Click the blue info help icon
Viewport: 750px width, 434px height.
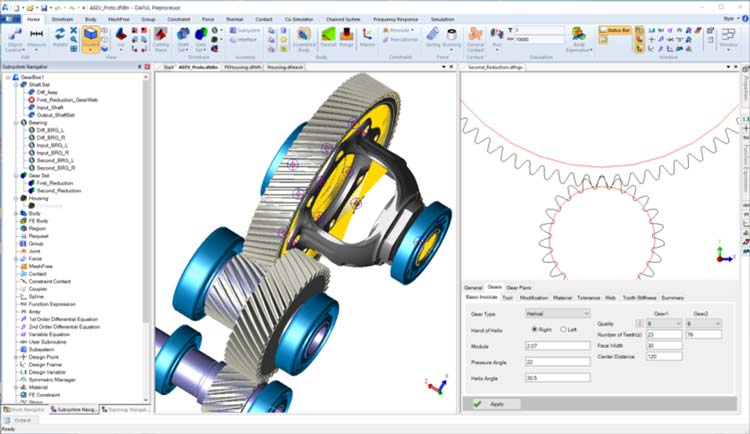pyautogui.click(x=745, y=19)
